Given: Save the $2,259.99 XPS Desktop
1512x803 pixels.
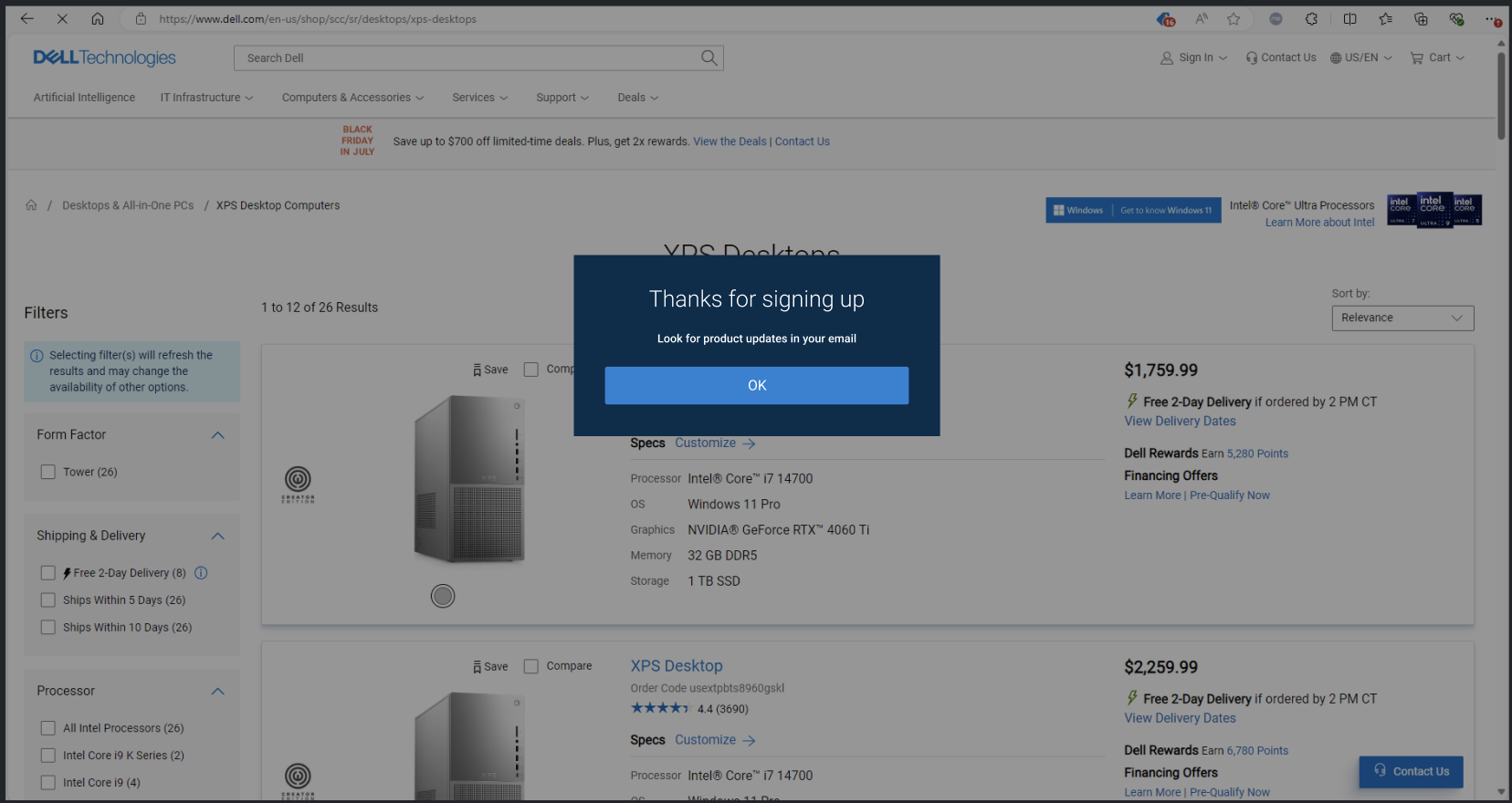Looking at the screenshot, I should (x=490, y=667).
